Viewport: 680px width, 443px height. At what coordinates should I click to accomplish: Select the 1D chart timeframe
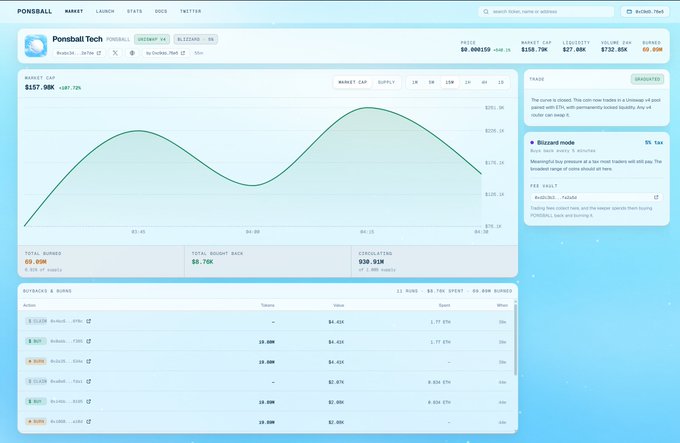500,82
